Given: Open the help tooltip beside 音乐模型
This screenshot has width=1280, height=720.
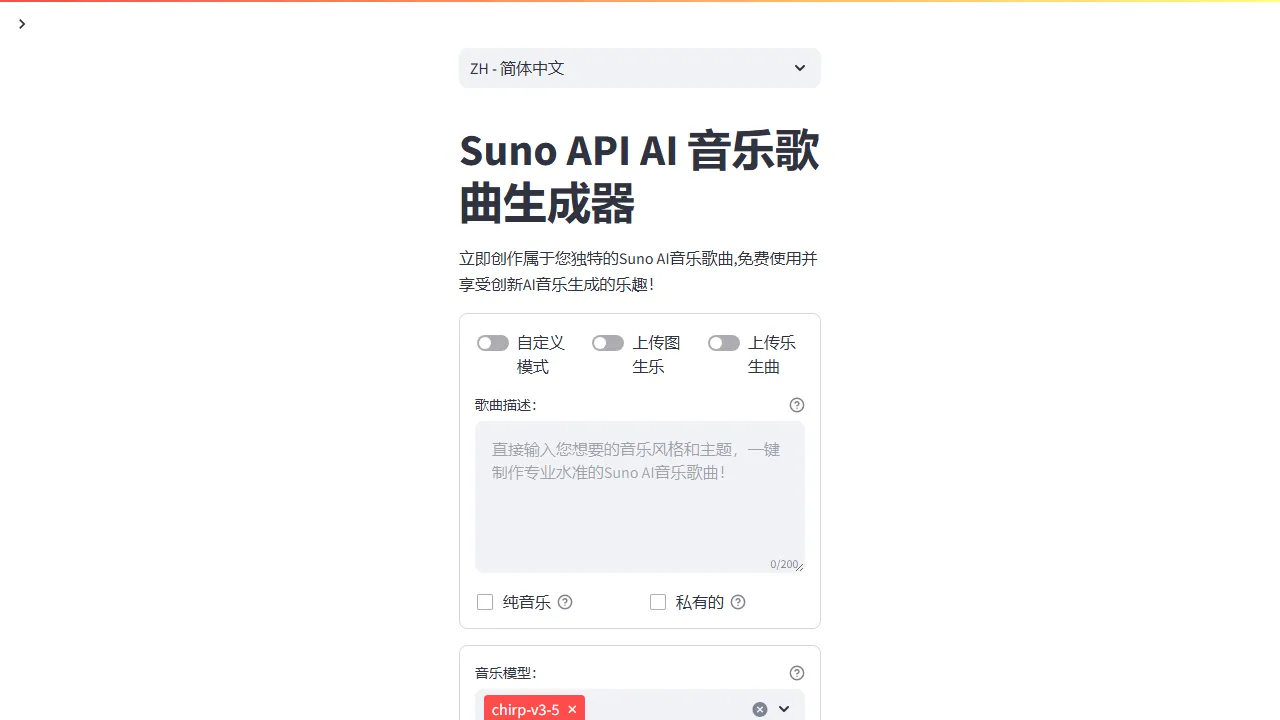Looking at the screenshot, I should (796, 673).
